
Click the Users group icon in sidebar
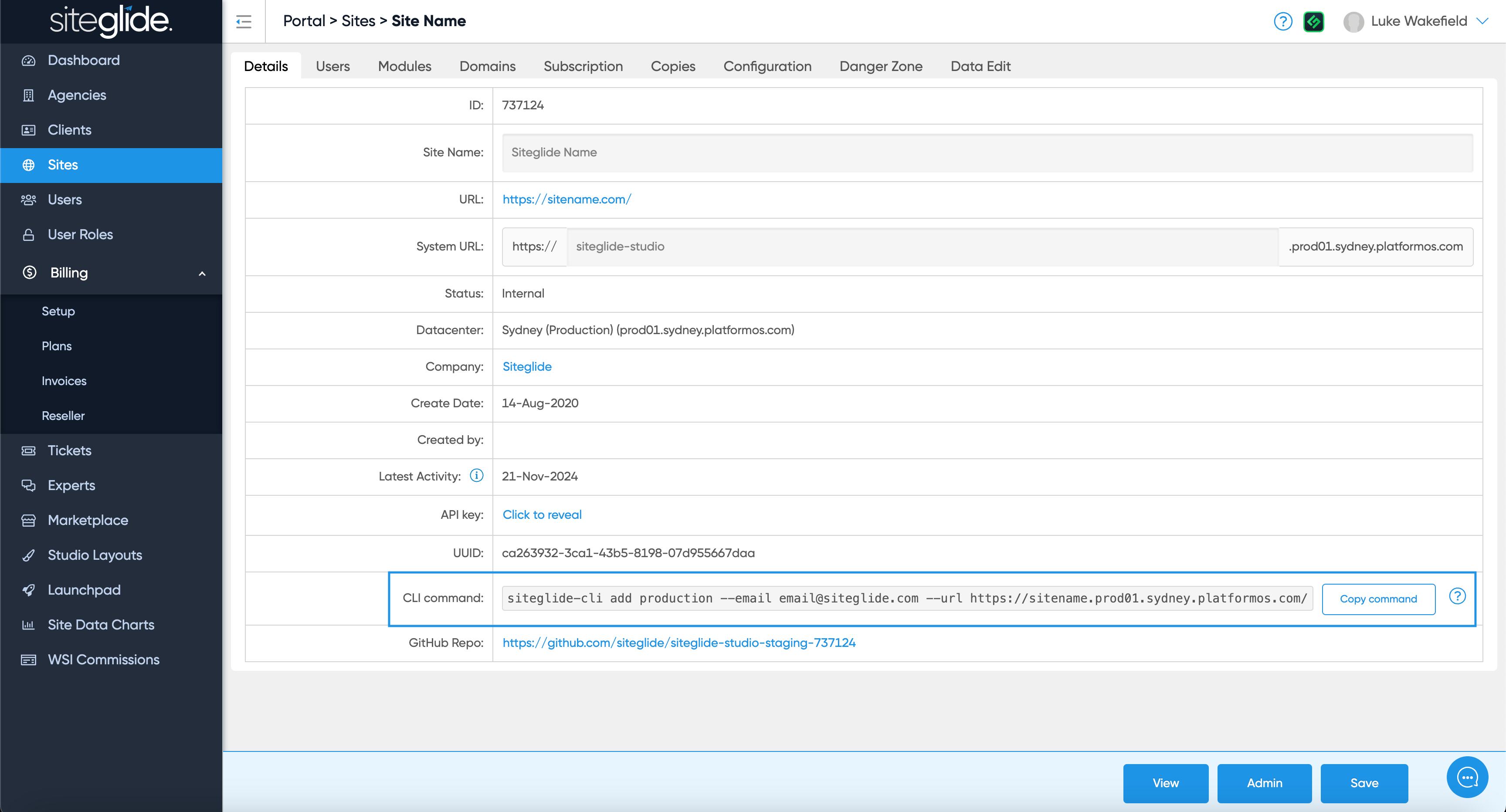tap(28, 200)
